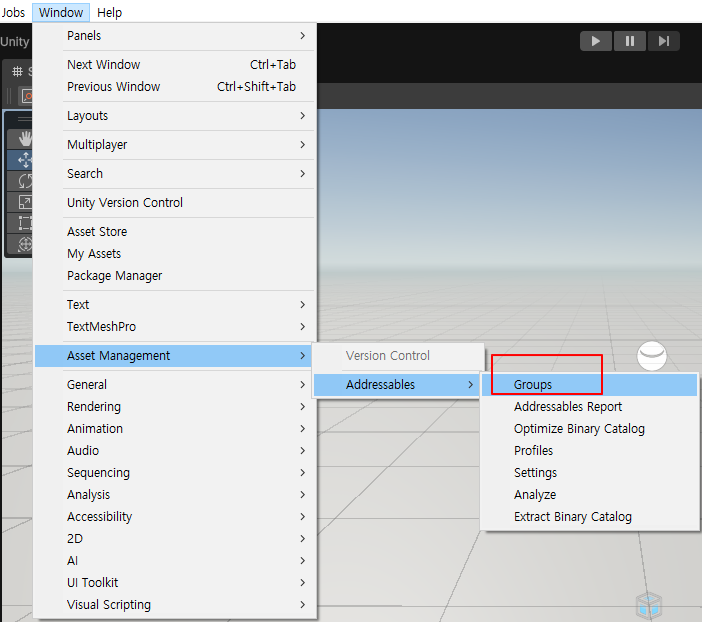Select the Move tool in scene toolbar
This screenshot has height=622, width=702.
22,160
